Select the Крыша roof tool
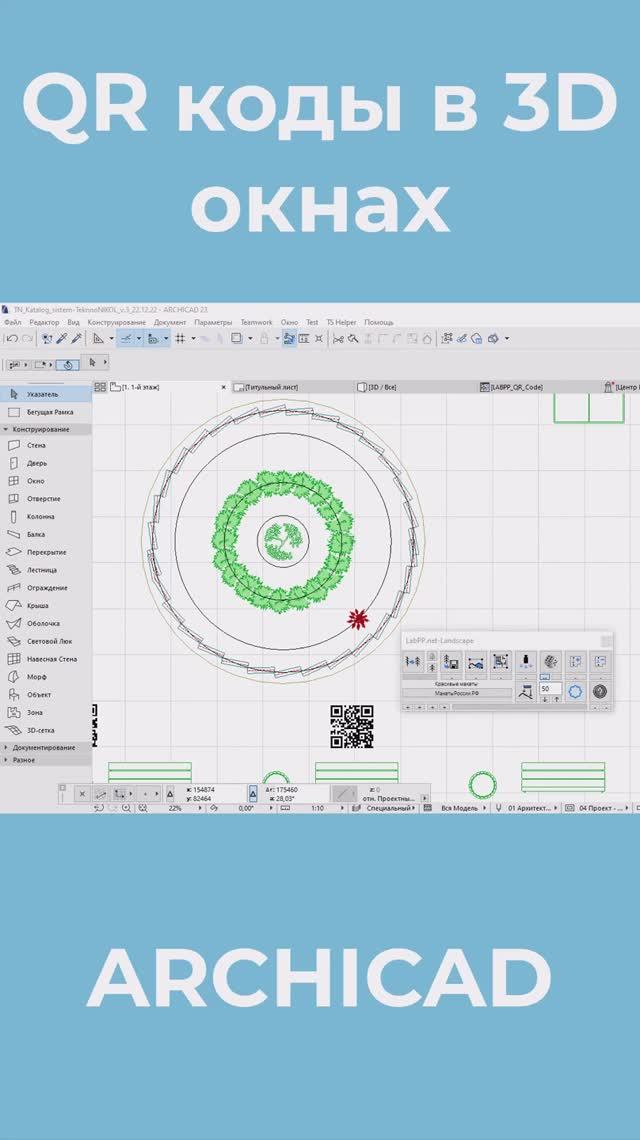 click(45, 606)
